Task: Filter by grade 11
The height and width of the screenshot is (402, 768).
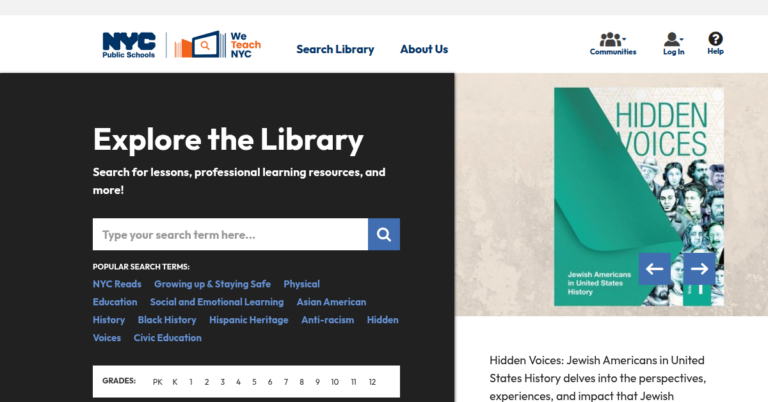Action: (x=354, y=382)
